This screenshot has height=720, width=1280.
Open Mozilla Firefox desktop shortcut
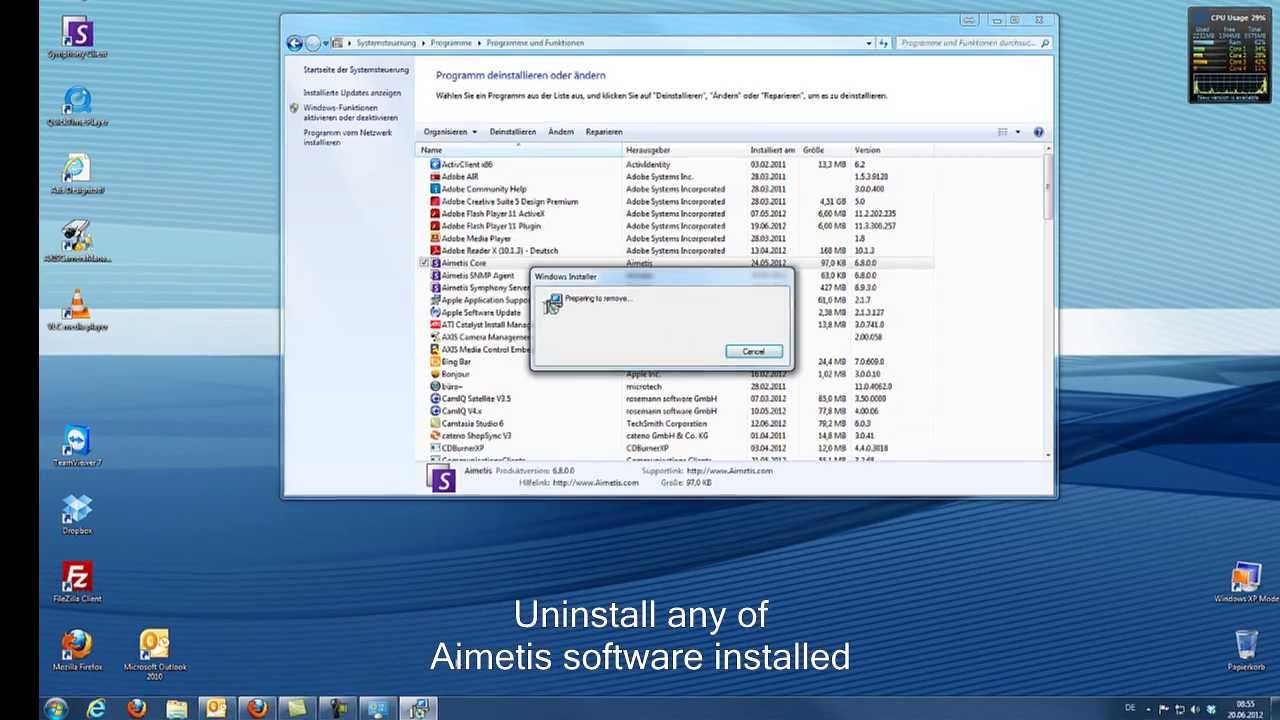click(77, 651)
